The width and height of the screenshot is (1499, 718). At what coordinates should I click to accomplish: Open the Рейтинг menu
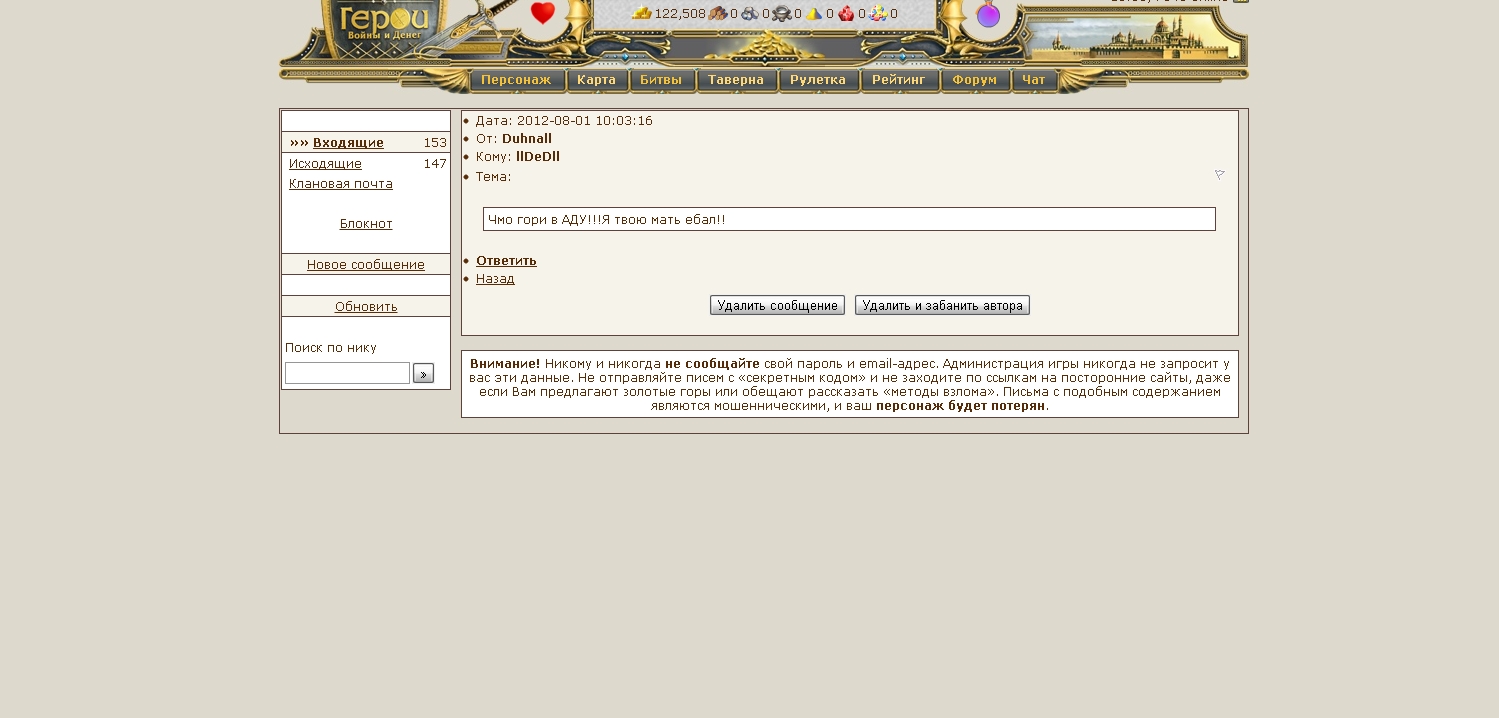[x=899, y=80]
